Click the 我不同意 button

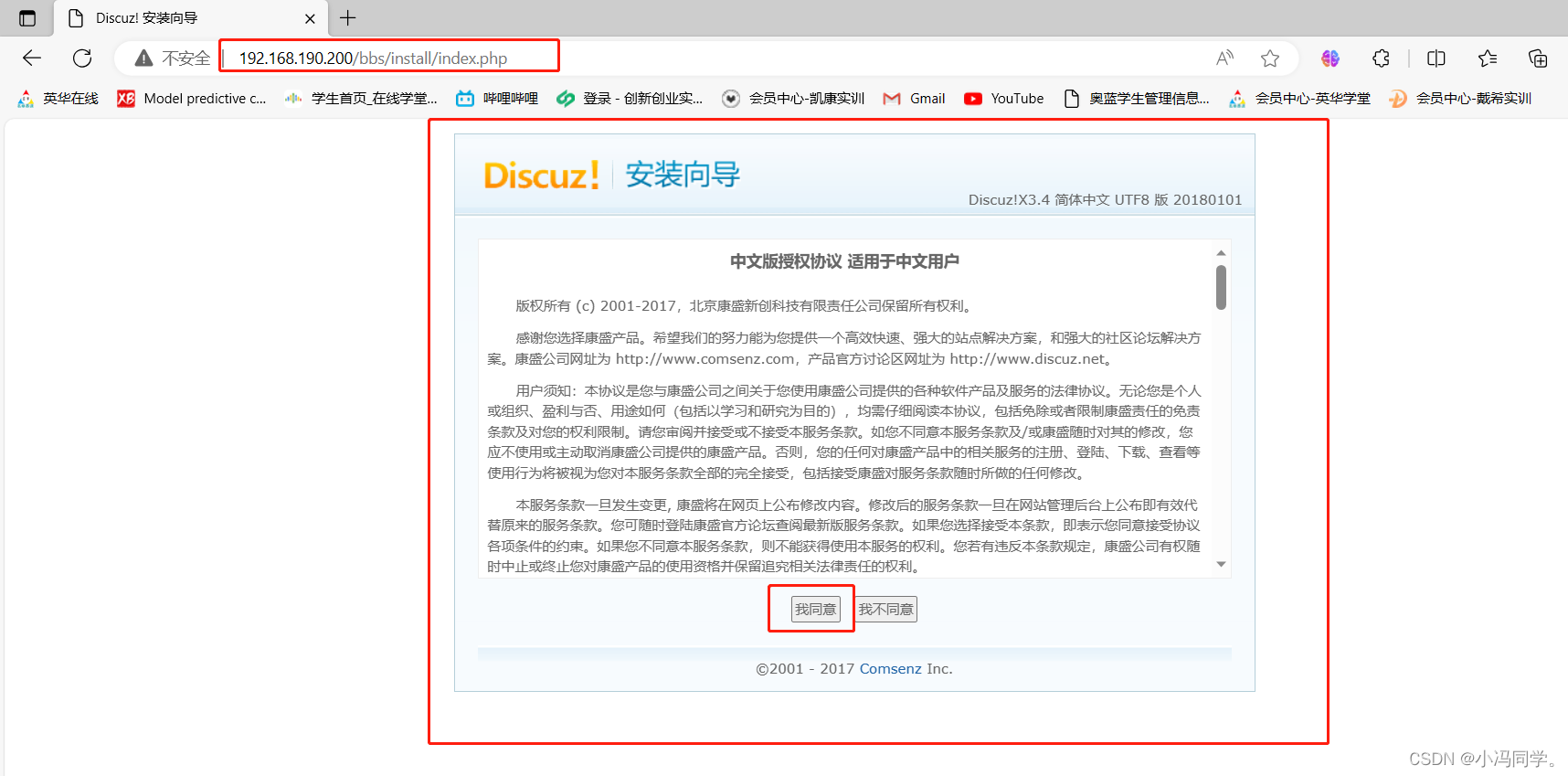click(885, 610)
